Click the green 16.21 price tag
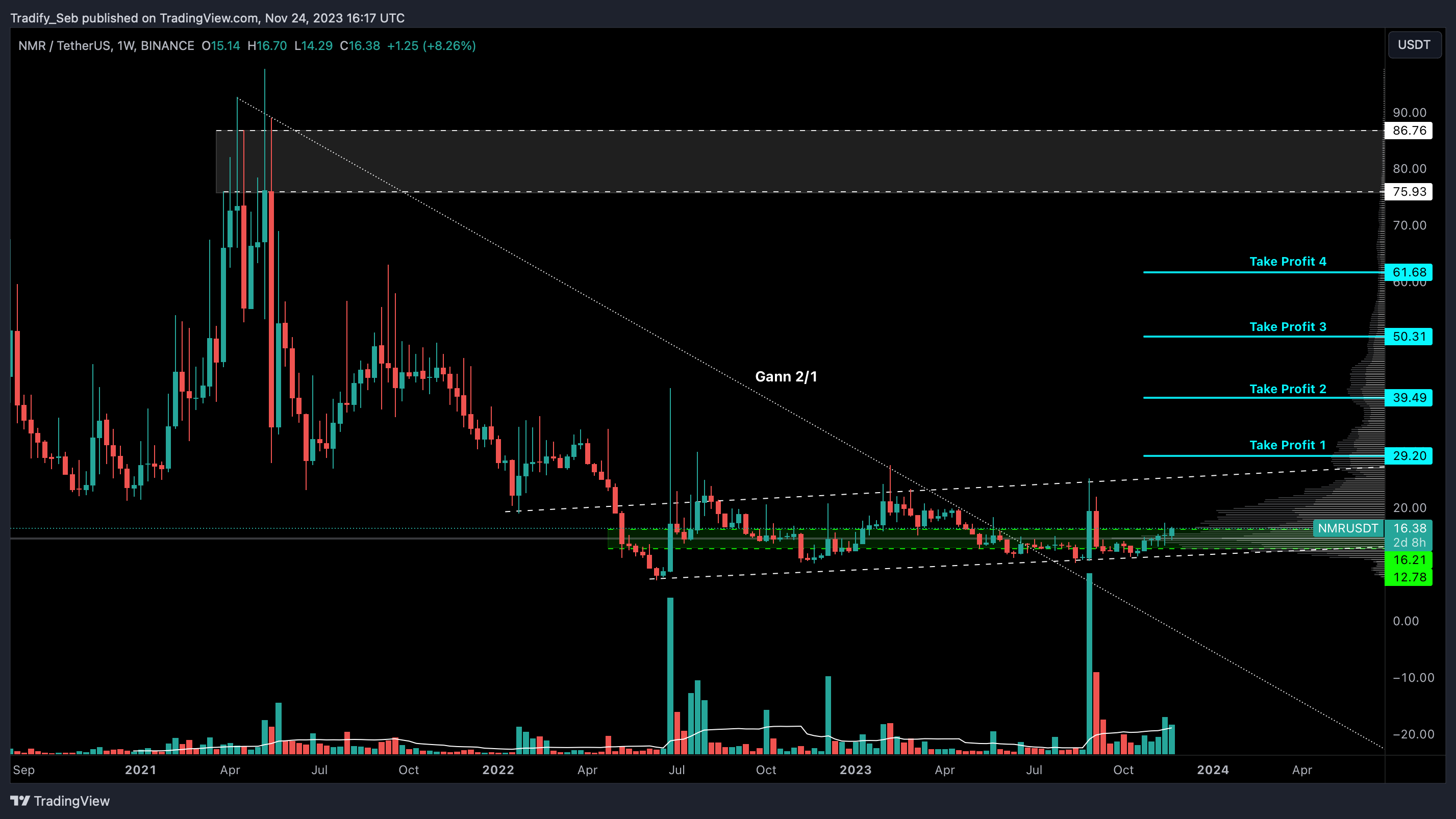This screenshot has height=819, width=1456. point(1409,560)
